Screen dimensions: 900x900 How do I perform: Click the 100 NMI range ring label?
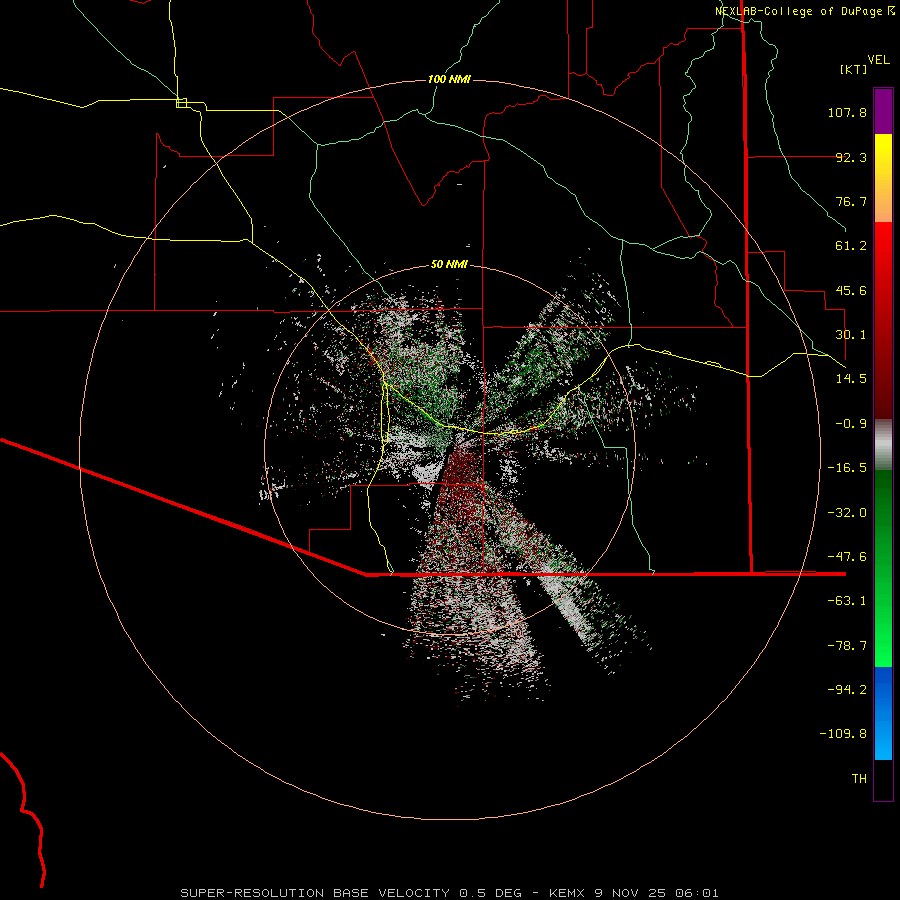tap(449, 79)
